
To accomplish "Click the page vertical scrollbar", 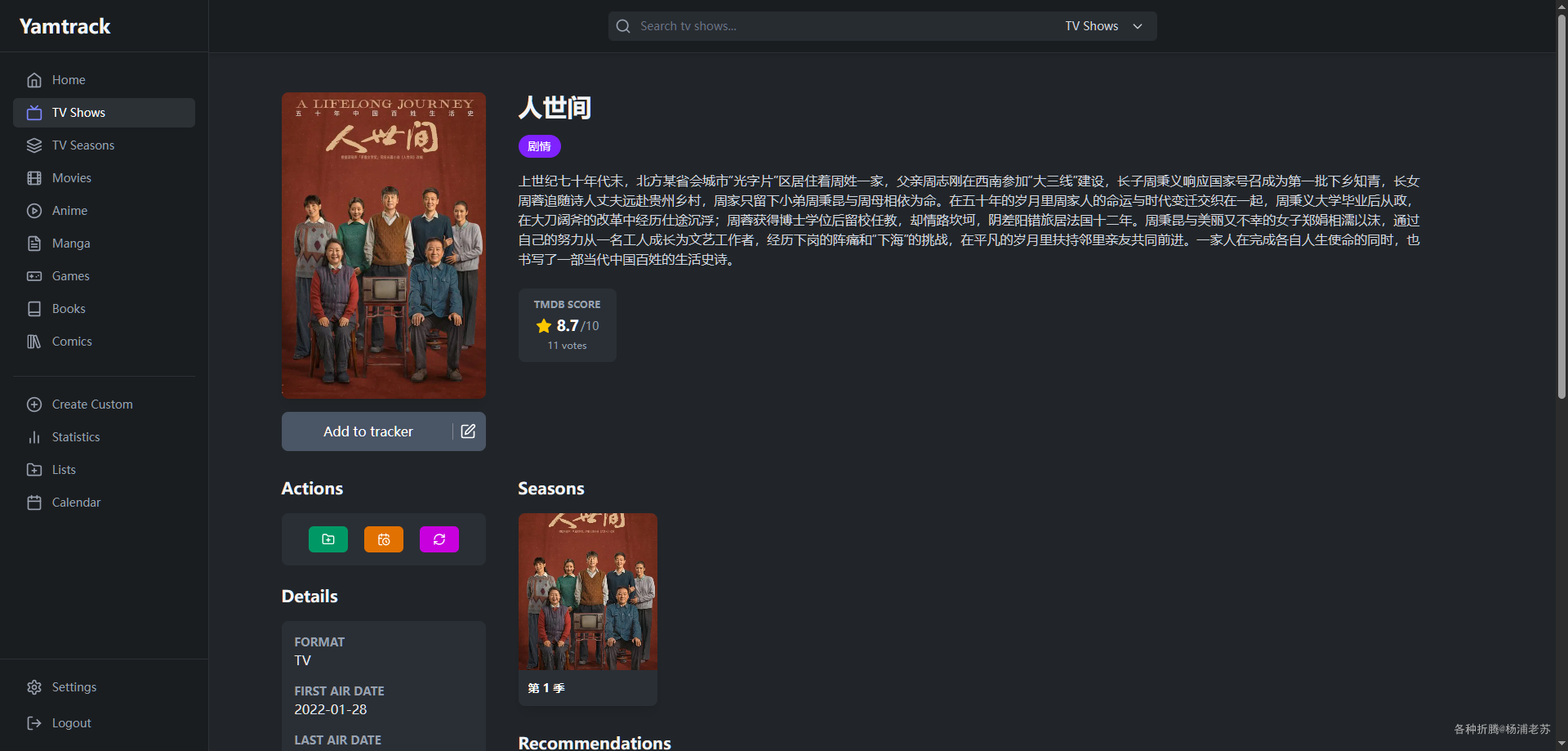I will pyautogui.click(x=1561, y=204).
